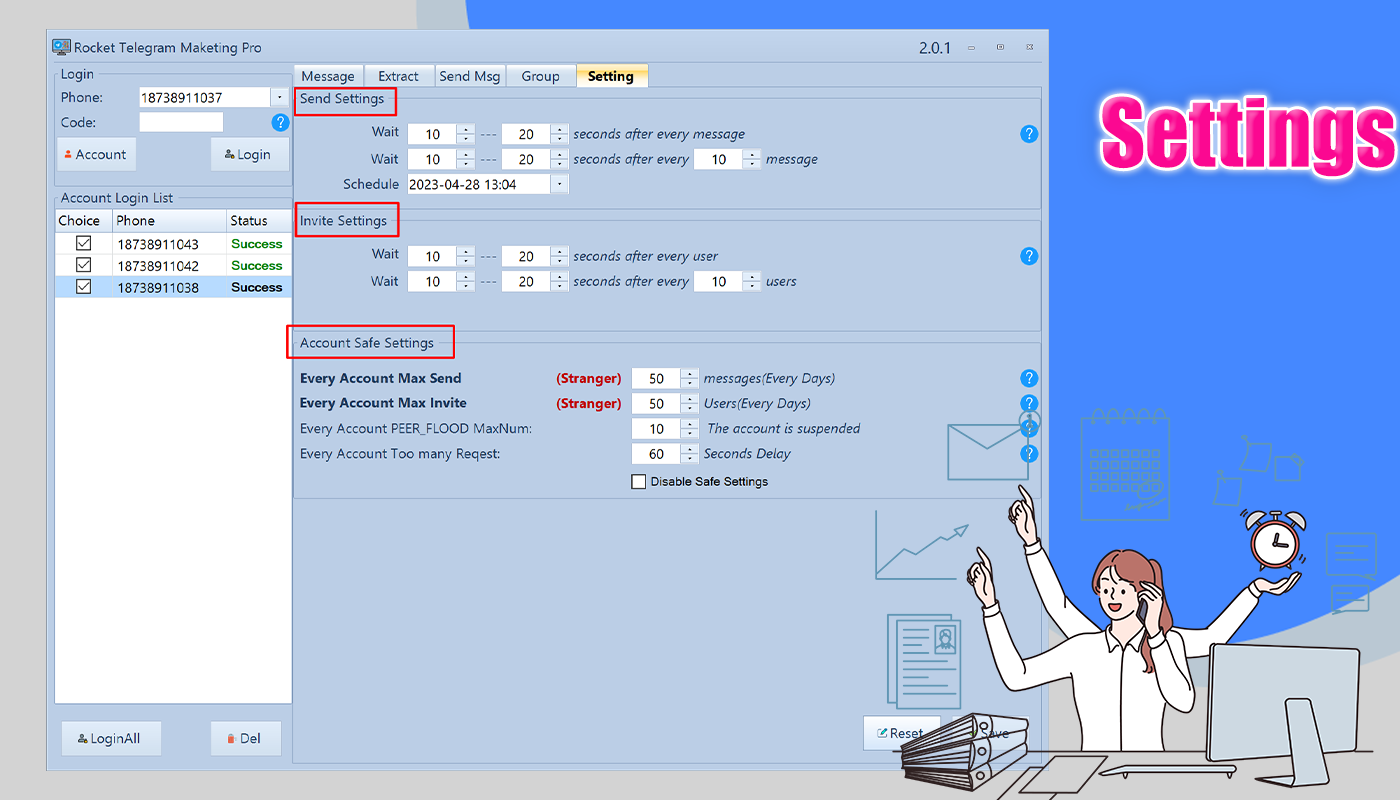Click the lock icon on the Del button
The width and height of the screenshot is (1400, 800).
pyautogui.click(x=230, y=738)
